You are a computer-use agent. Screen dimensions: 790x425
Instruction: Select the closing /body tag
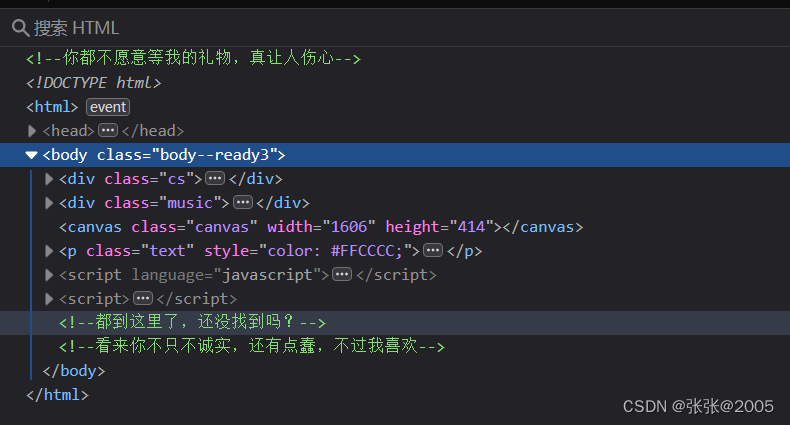coord(74,371)
